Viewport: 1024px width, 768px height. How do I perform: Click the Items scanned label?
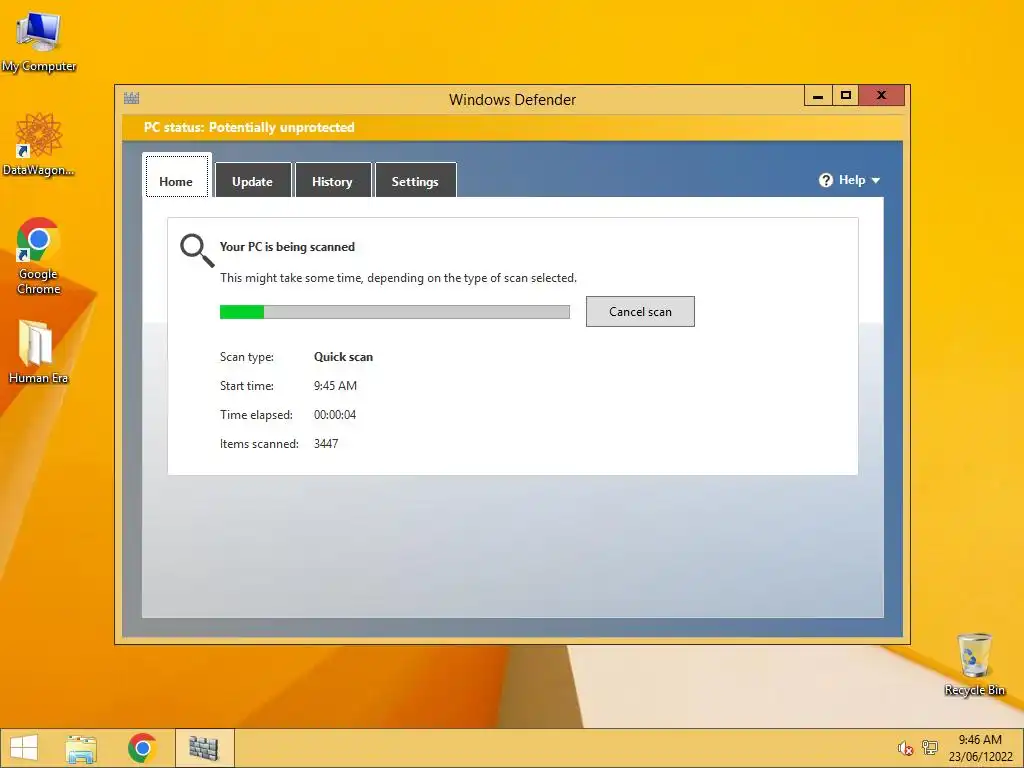pyautogui.click(x=259, y=443)
